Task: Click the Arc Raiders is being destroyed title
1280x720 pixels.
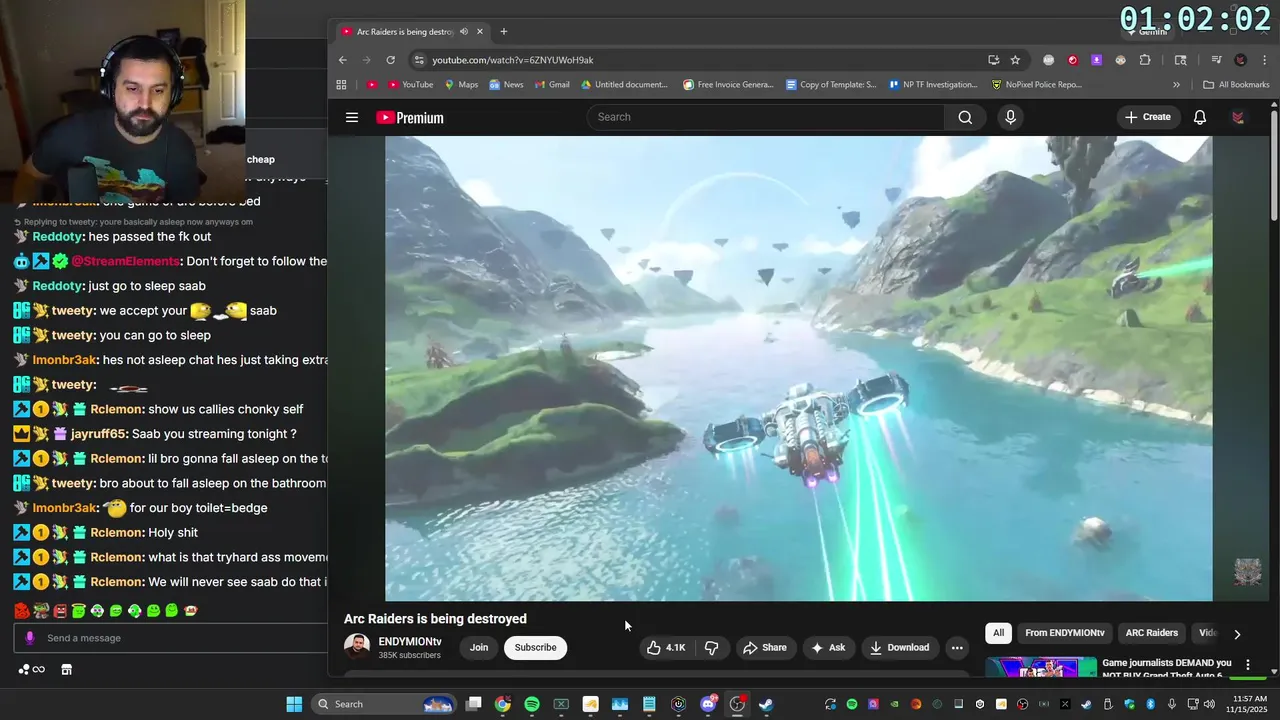Action: (435, 619)
